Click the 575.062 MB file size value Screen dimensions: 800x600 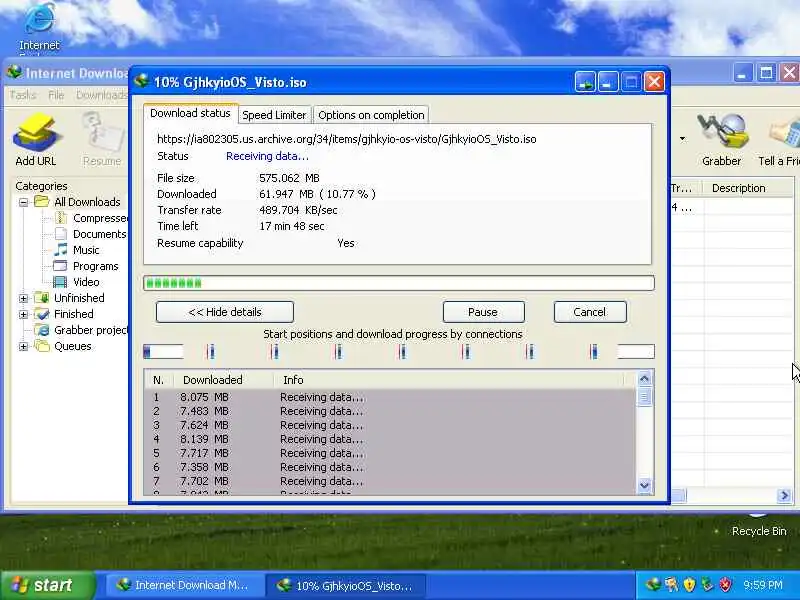(x=289, y=178)
